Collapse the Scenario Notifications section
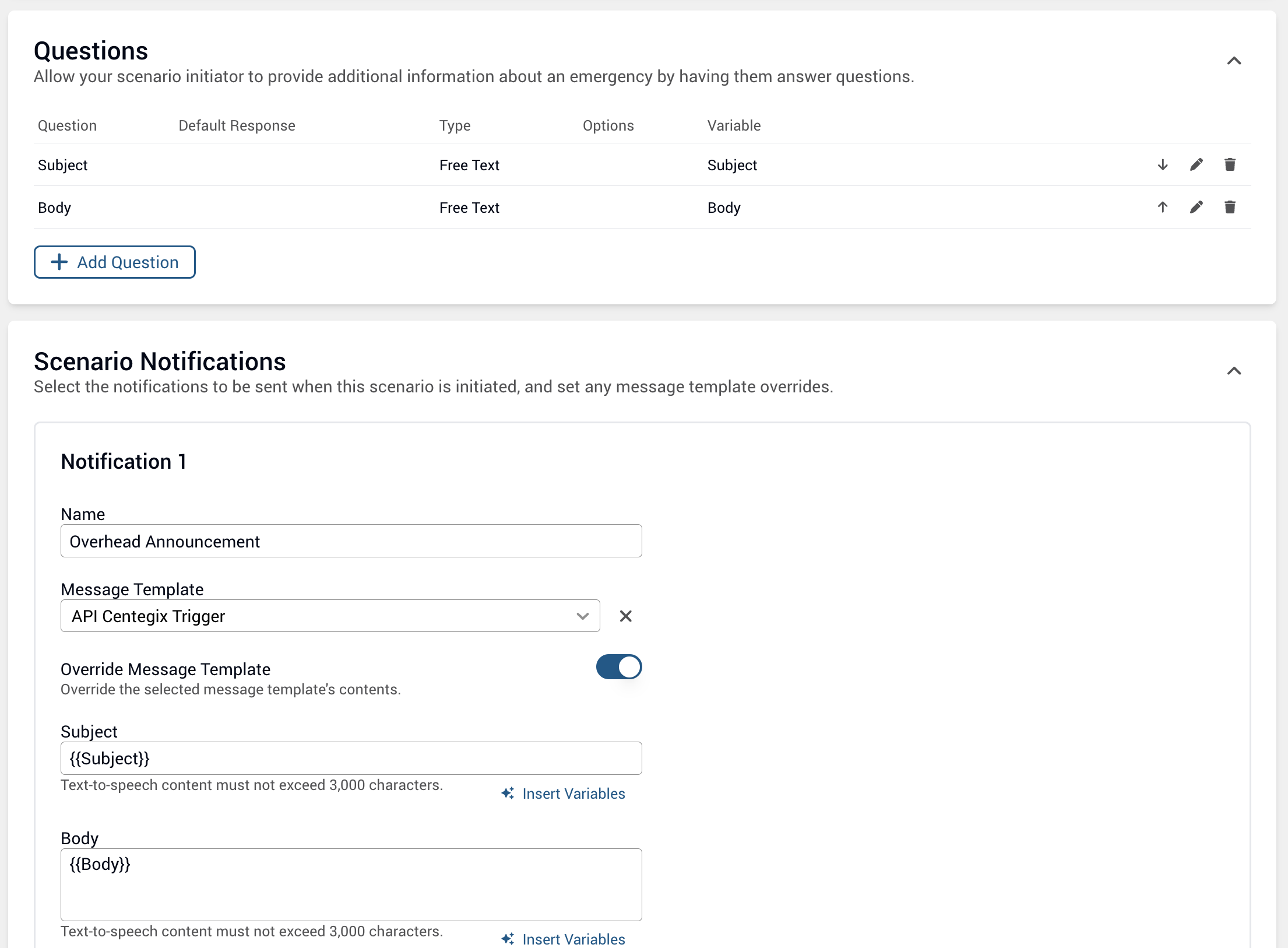Viewport: 1288px width, 948px height. coord(1234,371)
